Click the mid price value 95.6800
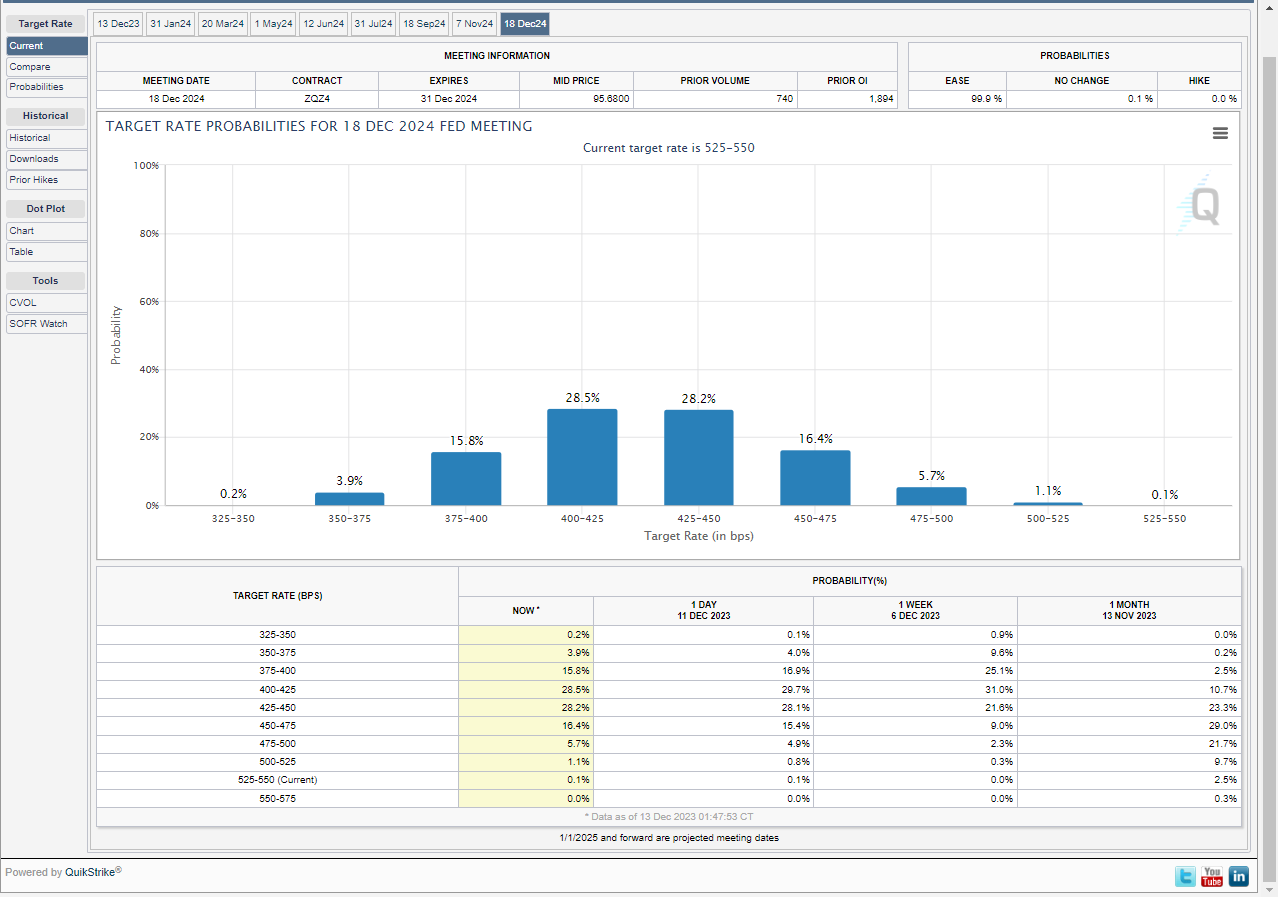1285x897 pixels. tap(609, 99)
